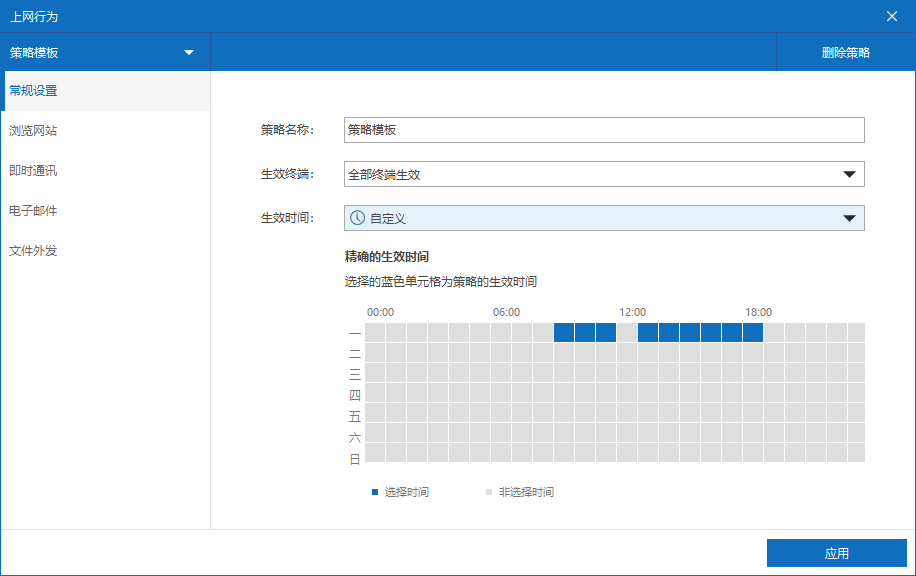
Task: Click into the 策略名称 text field
Action: pyautogui.click(x=603, y=130)
